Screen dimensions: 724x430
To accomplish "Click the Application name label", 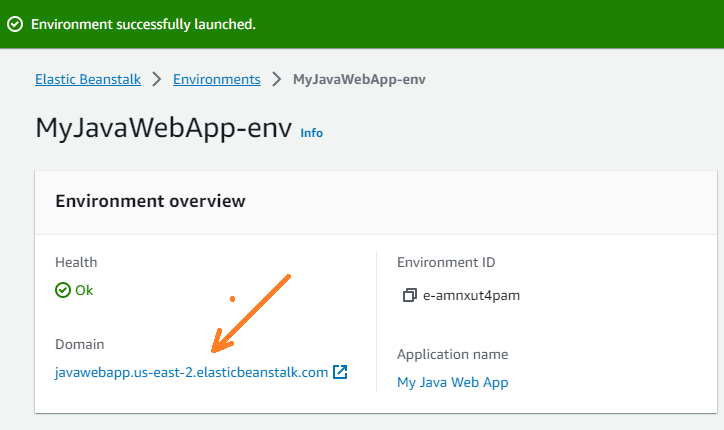I will pyautogui.click(x=452, y=354).
